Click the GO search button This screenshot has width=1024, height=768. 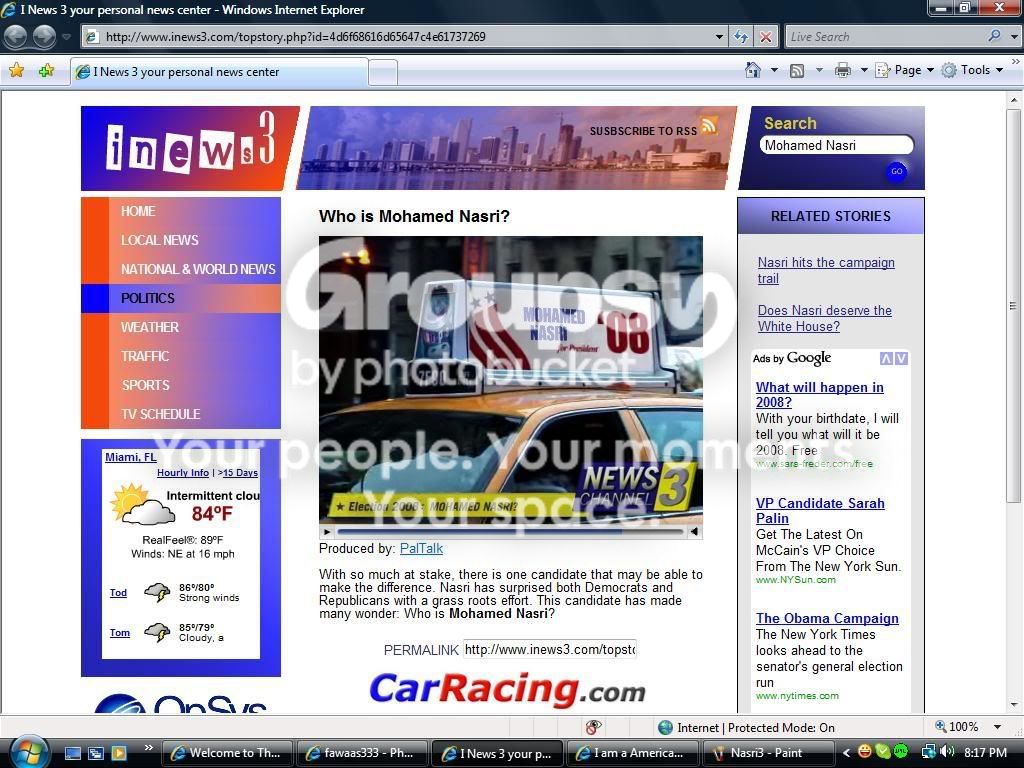point(897,171)
